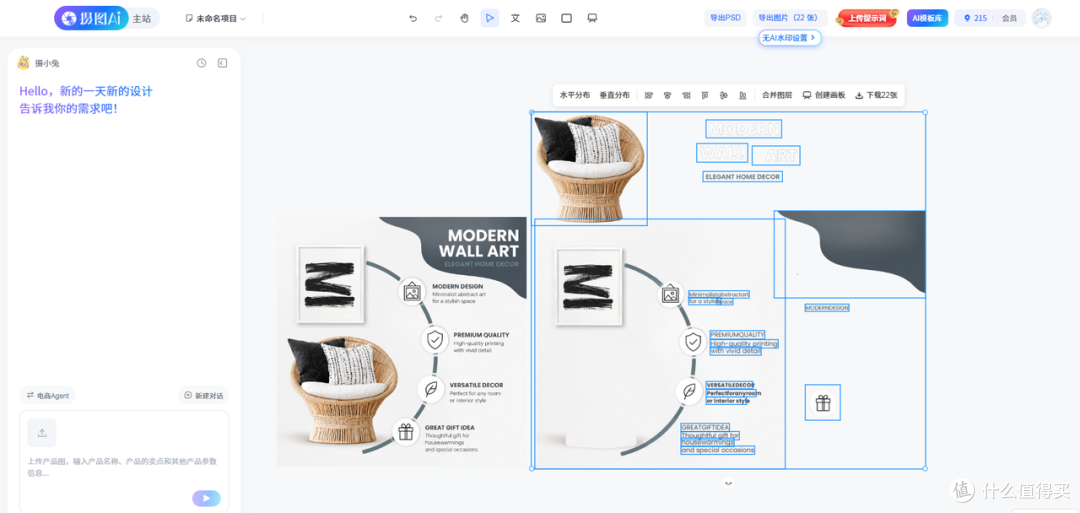
Task: Select 'High-quality printing' text layer in extracted layers
Action: 744,343
